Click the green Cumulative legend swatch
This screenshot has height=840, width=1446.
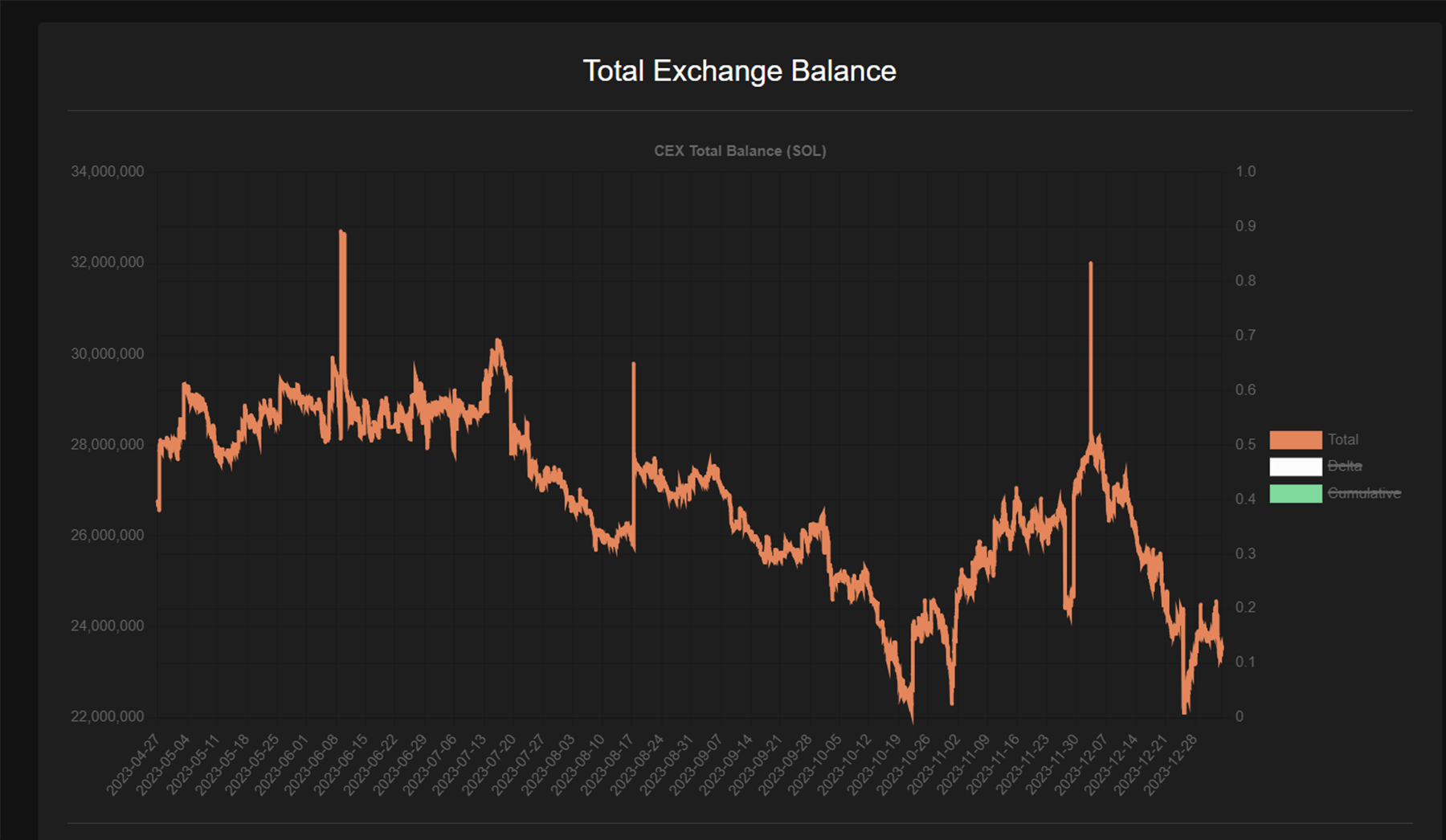tap(1295, 493)
